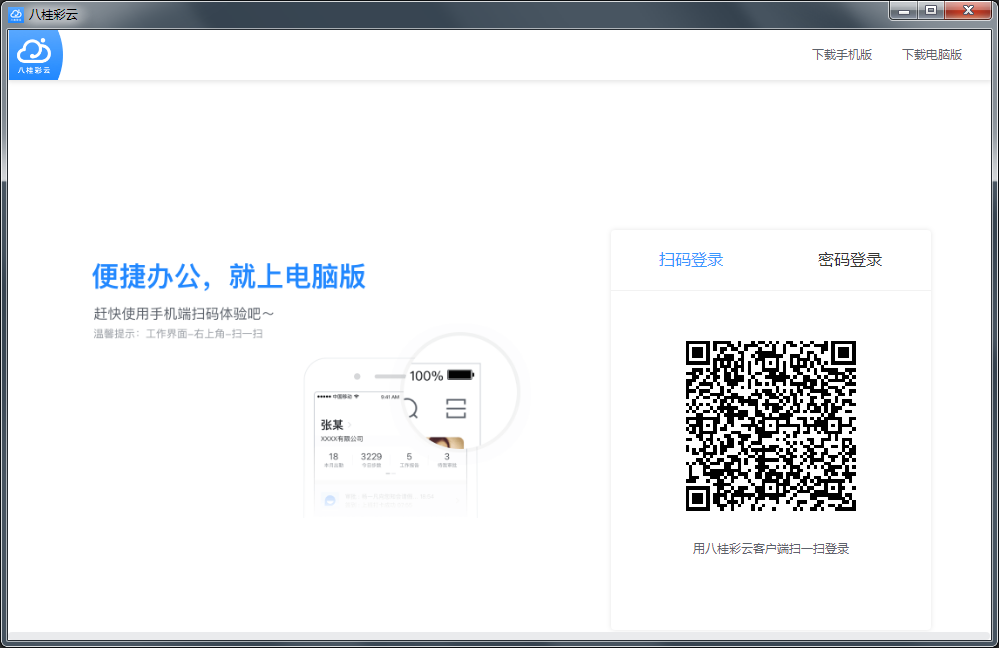Click the scan icon in the phone illustration
The width and height of the screenshot is (999, 648).
(x=456, y=408)
